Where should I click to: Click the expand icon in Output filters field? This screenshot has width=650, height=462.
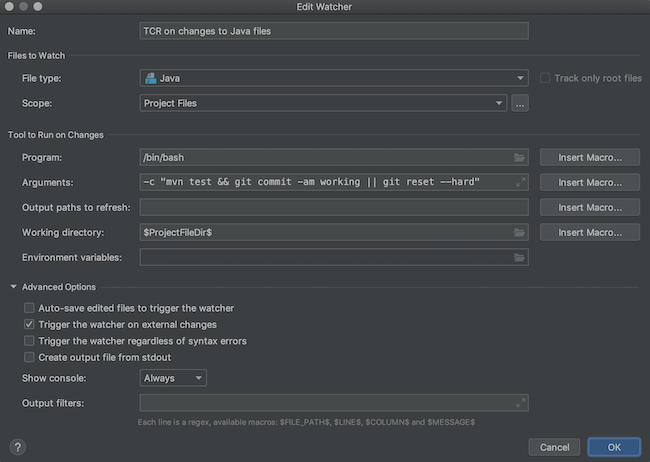[521, 403]
